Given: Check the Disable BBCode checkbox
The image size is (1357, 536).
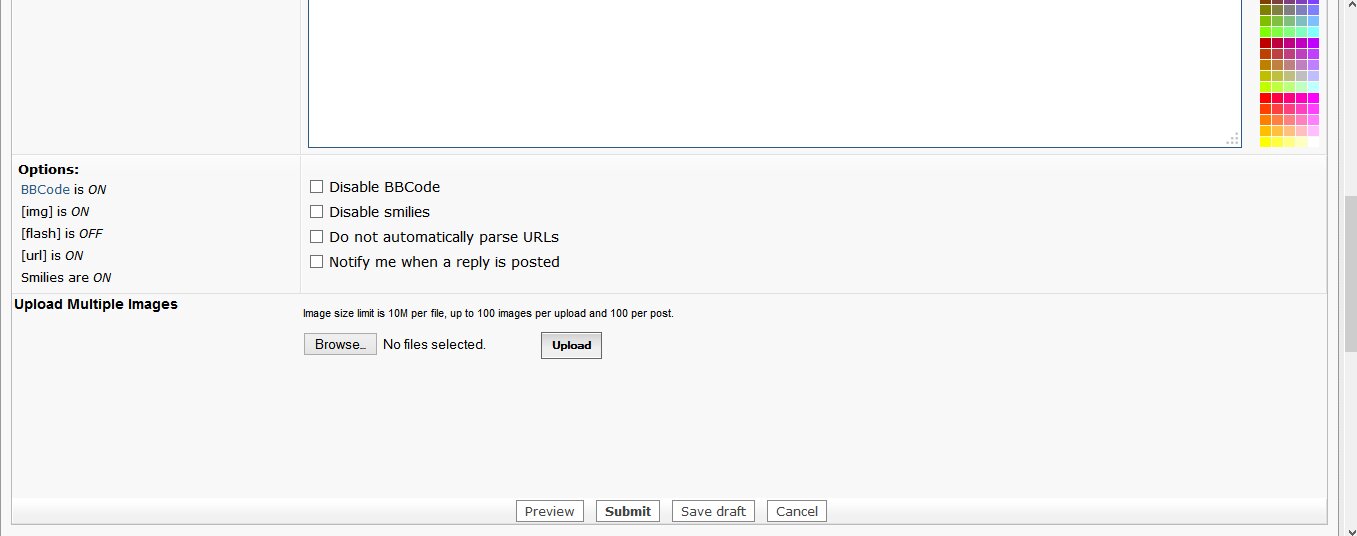Looking at the screenshot, I should point(317,187).
